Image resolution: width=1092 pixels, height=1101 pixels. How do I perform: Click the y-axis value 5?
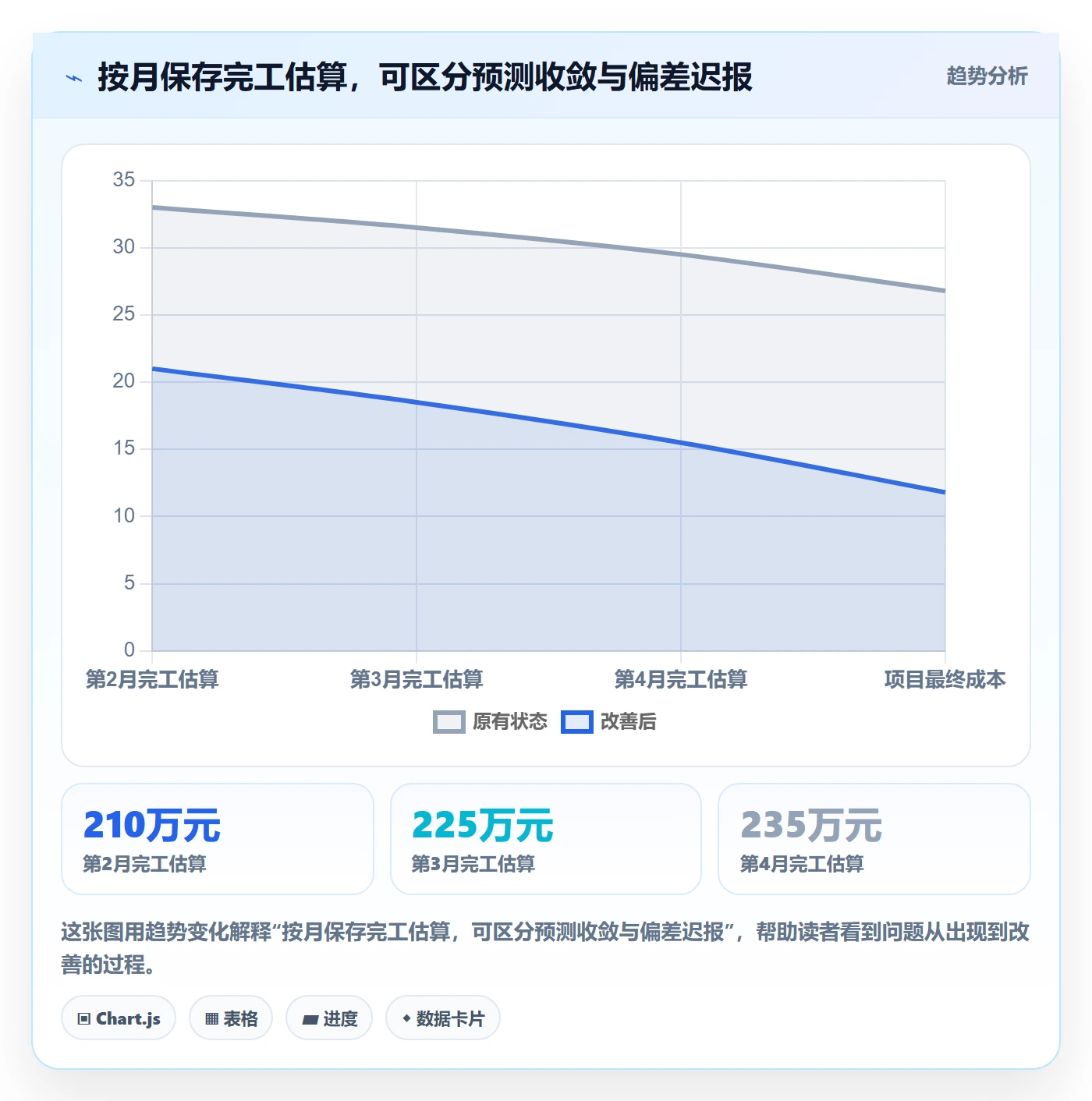point(129,583)
